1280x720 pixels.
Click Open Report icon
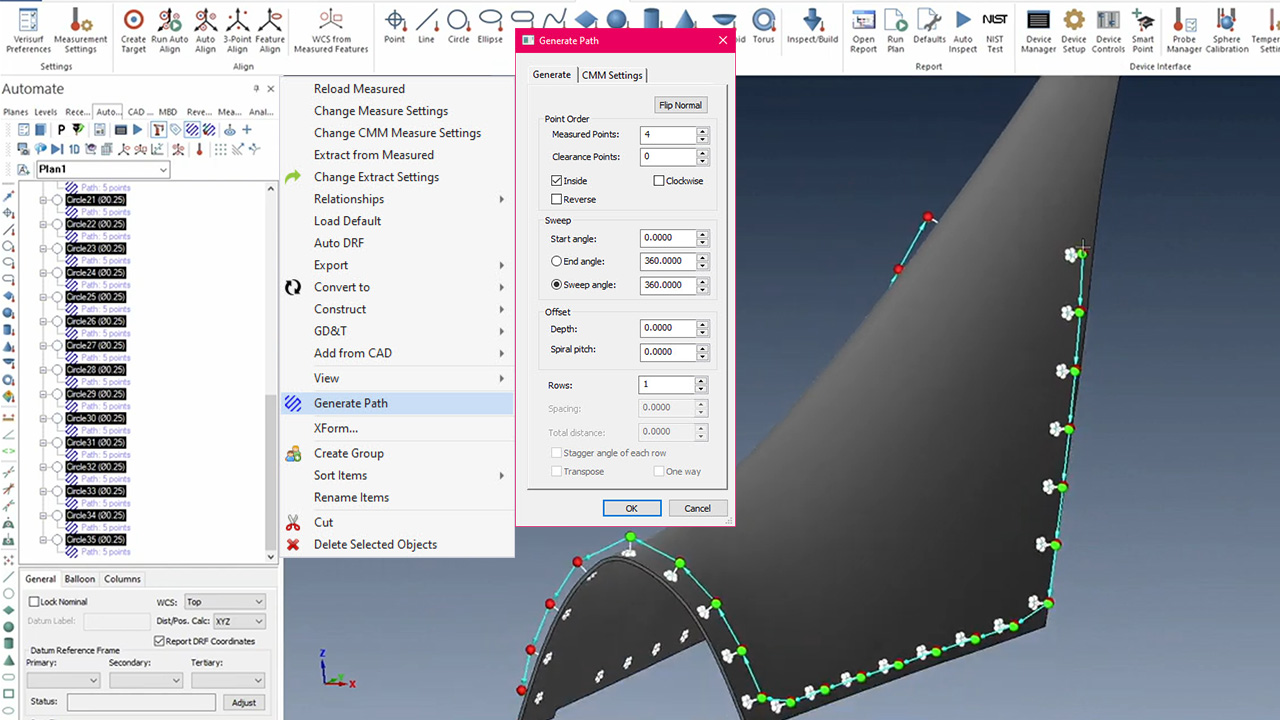(x=863, y=31)
